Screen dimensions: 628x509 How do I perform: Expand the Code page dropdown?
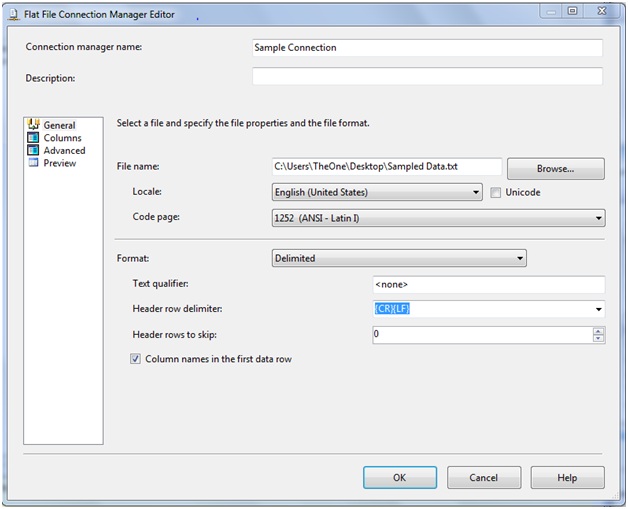(598, 217)
